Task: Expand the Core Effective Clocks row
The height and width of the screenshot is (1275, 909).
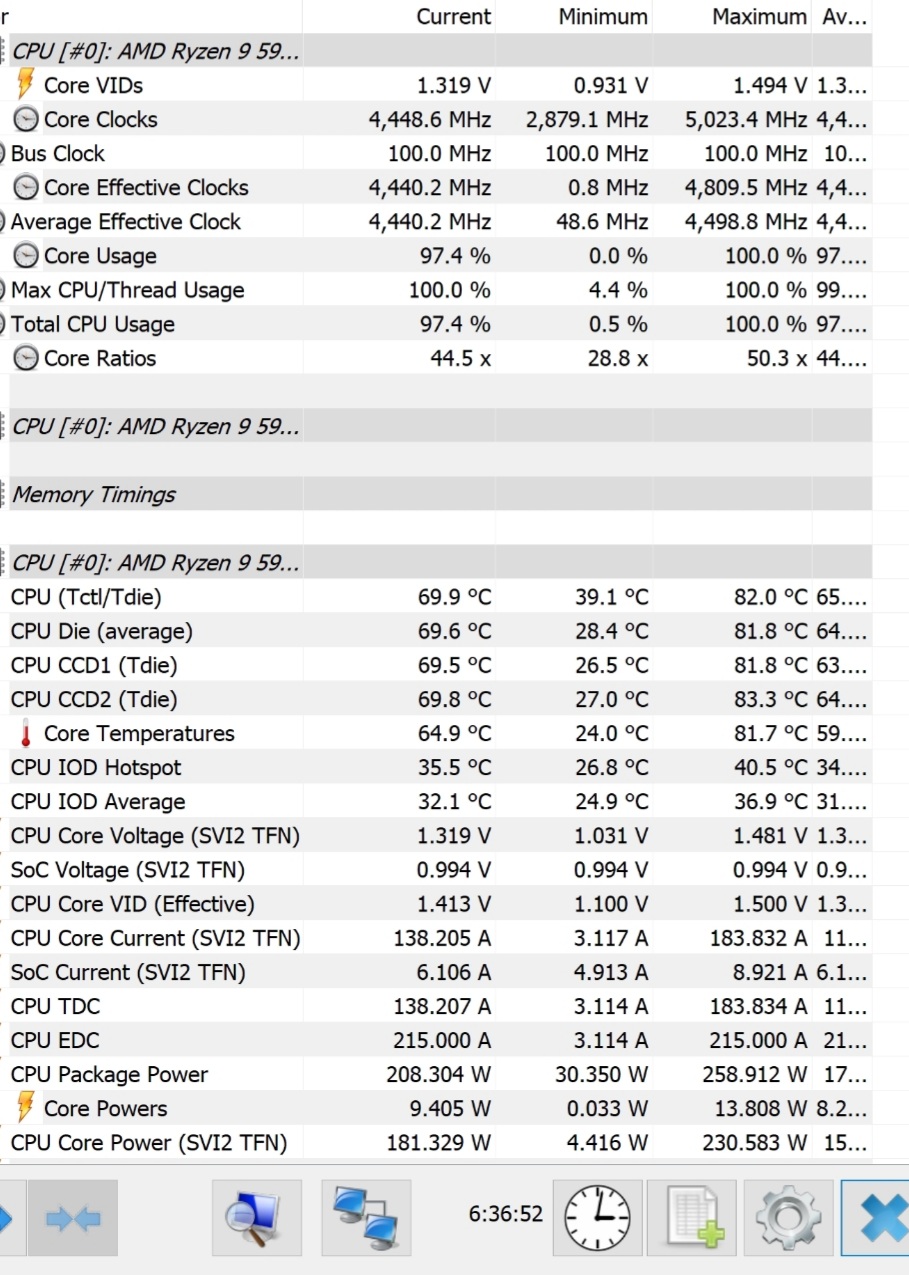Action: [26, 188]
